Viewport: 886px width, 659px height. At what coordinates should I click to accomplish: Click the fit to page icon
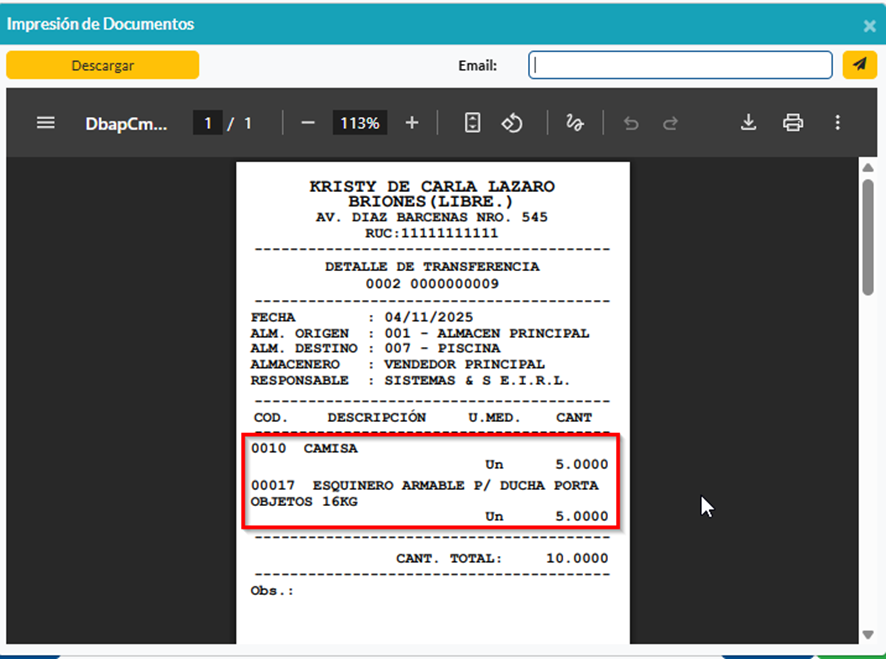[473, 123]
